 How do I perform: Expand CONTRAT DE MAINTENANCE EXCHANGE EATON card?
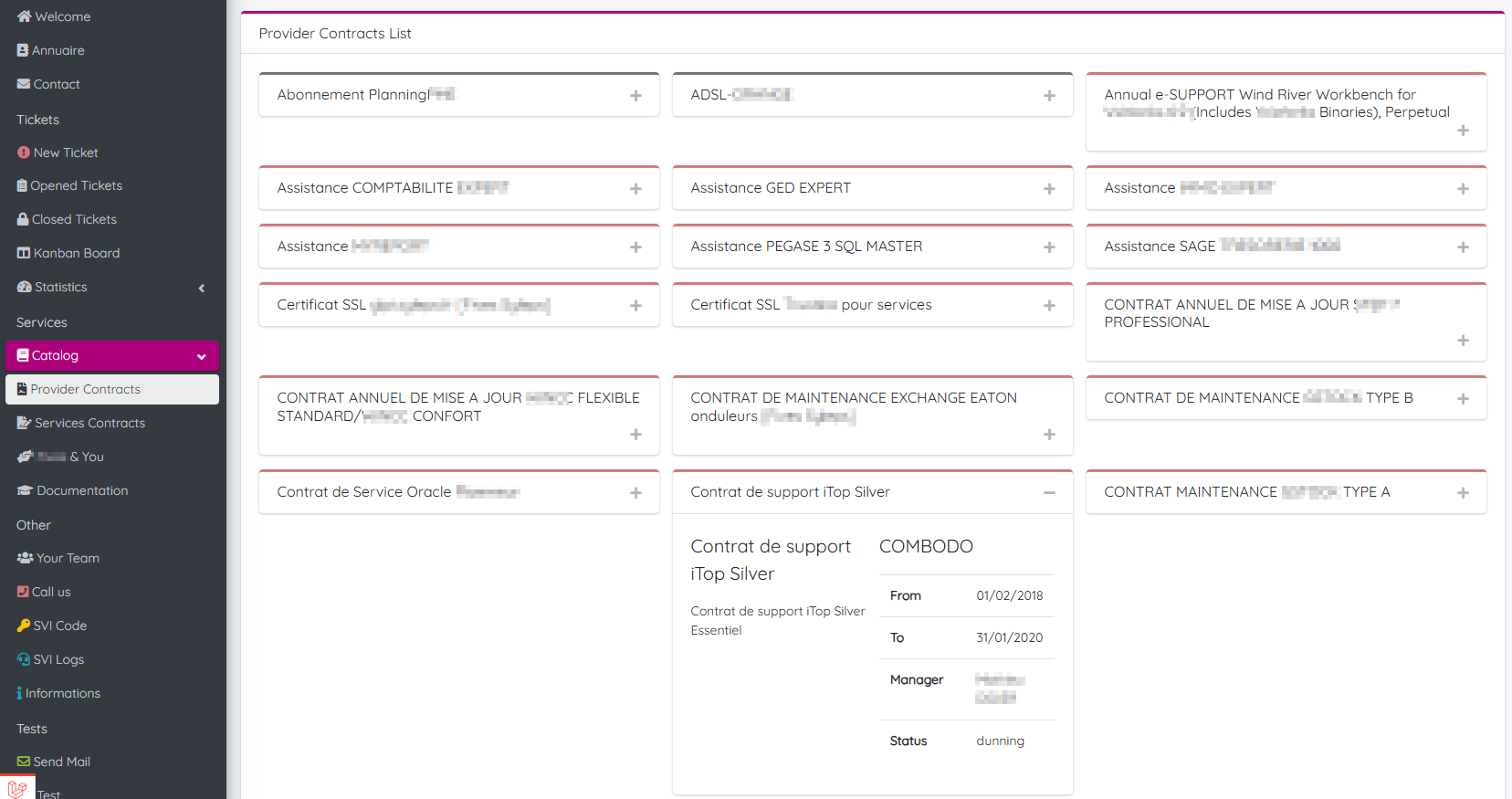pos(1049,435)
